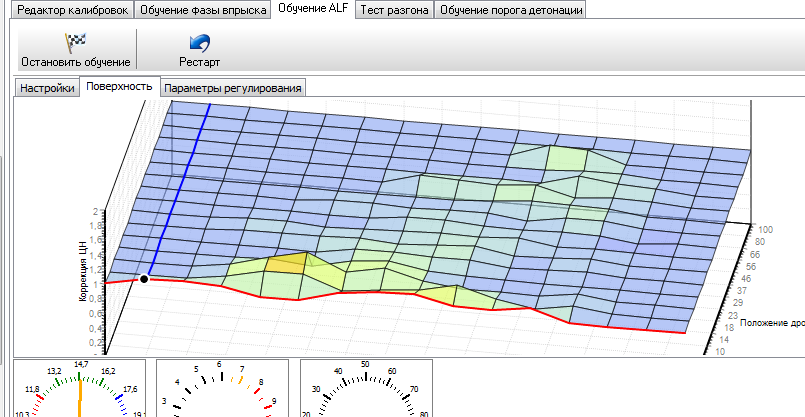Click the middle gauge with 6 at top
This screenshot has height=417, width=805.
(222, 390)
